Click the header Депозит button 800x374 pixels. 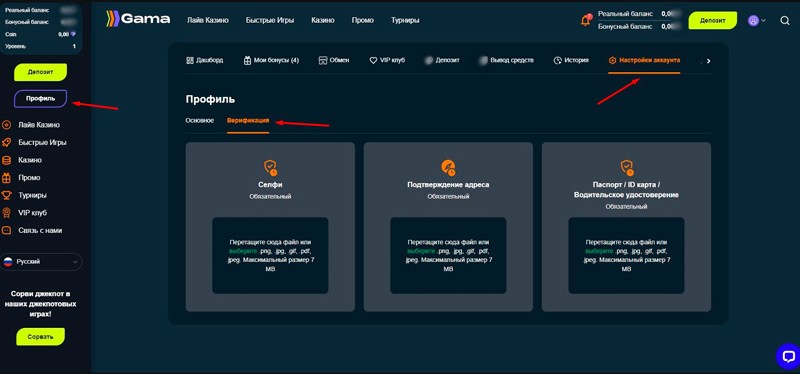point(713,20)
